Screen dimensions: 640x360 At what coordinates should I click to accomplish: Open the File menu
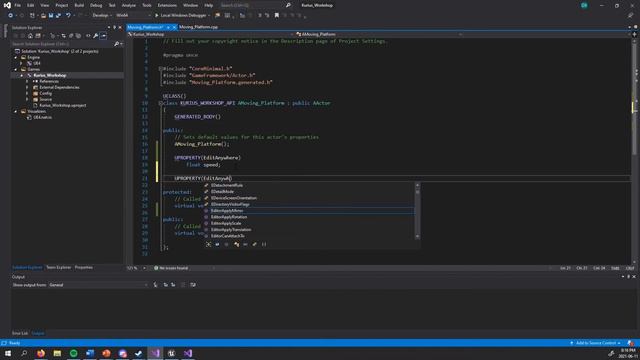[x=18, y=5]
